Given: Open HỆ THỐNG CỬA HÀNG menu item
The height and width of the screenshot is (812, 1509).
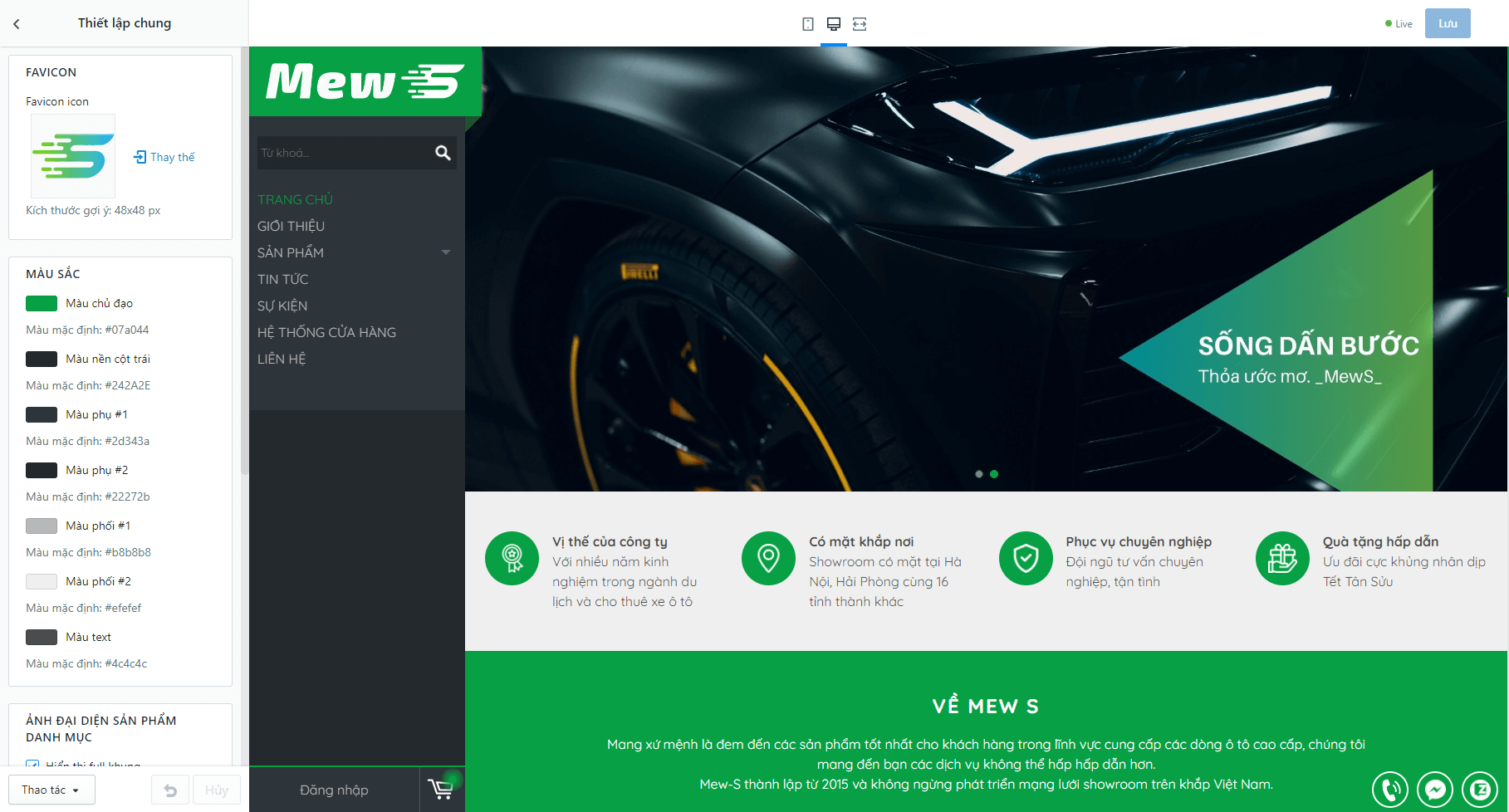Looking at the screenshot, I should point(326,332).
